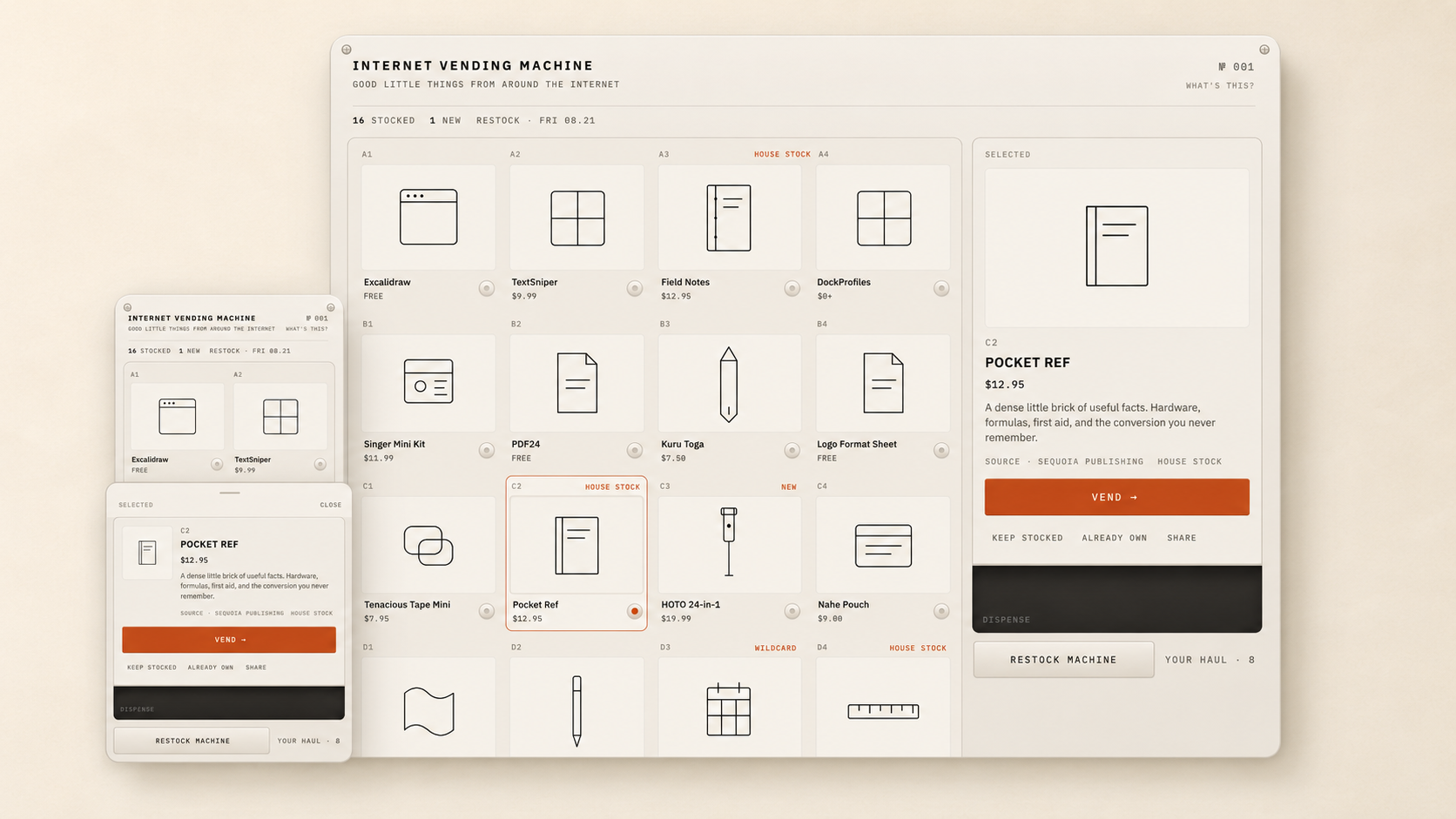Select the DockProfiles radio button
Image resolution: width=1456 pixels, height=819 pixels.
[x=941, y=288]
